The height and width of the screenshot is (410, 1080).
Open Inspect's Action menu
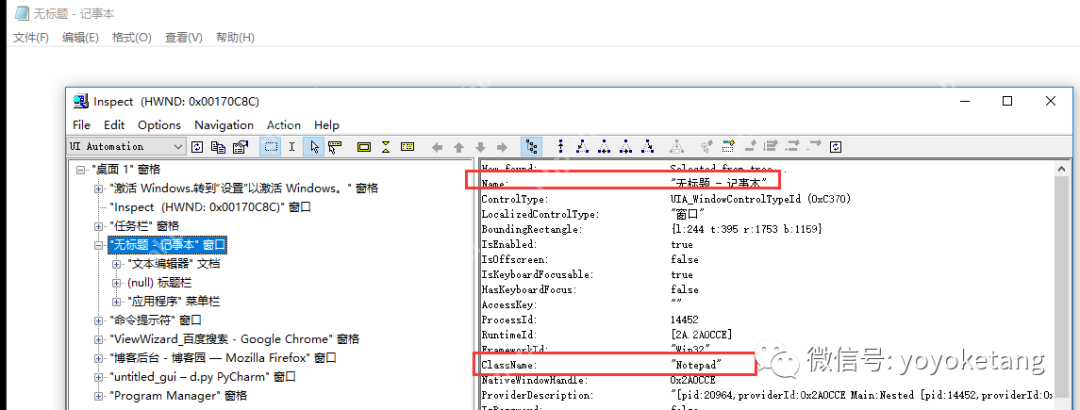284,125
